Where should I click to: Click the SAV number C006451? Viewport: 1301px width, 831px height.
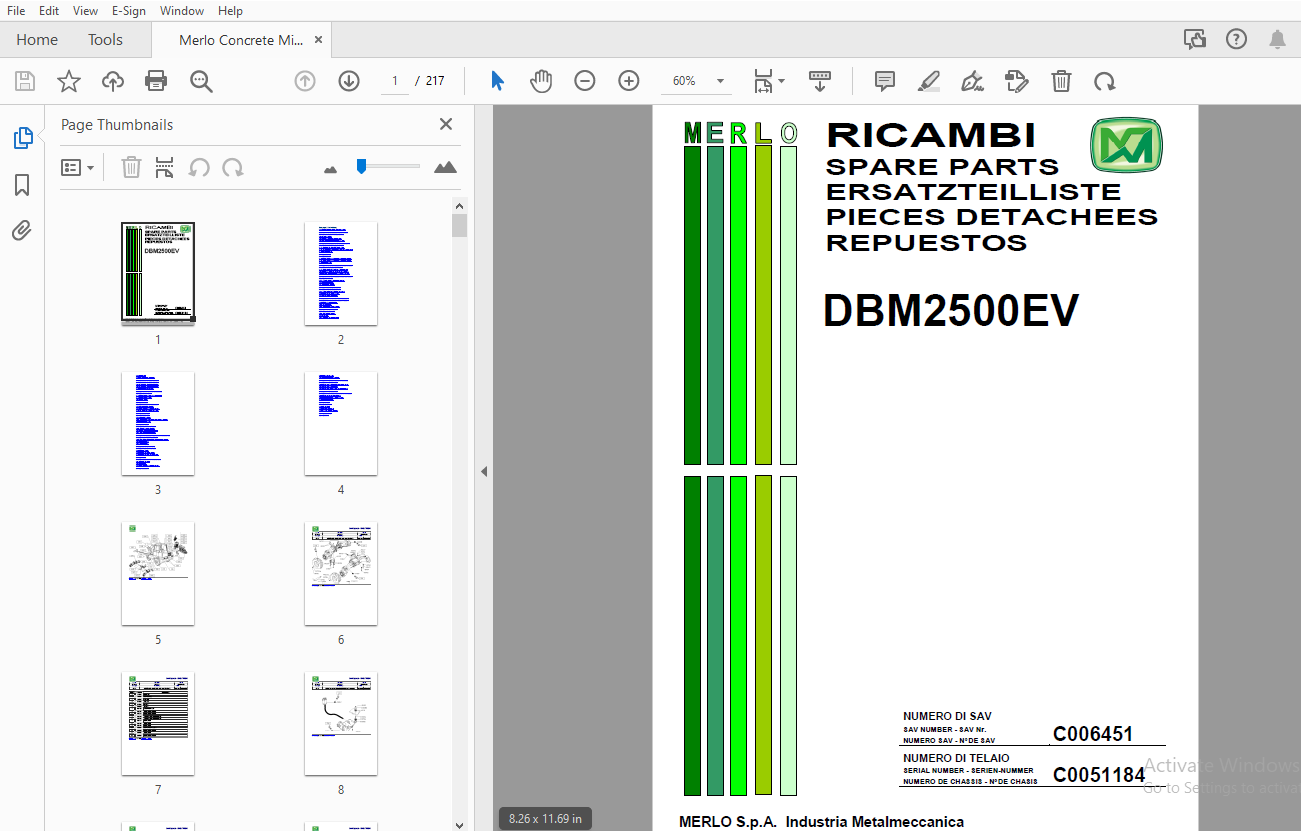coord(1093,734)
